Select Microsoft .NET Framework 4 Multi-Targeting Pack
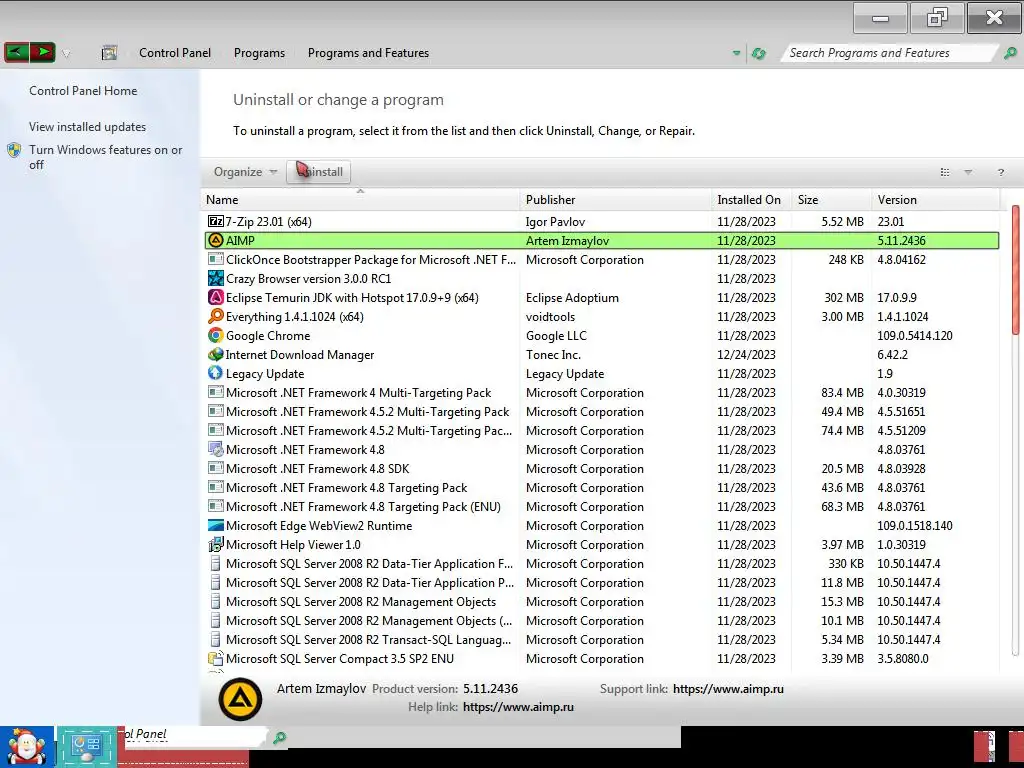This screenshot has width=1024, height=768. click(x=601, y=392)
